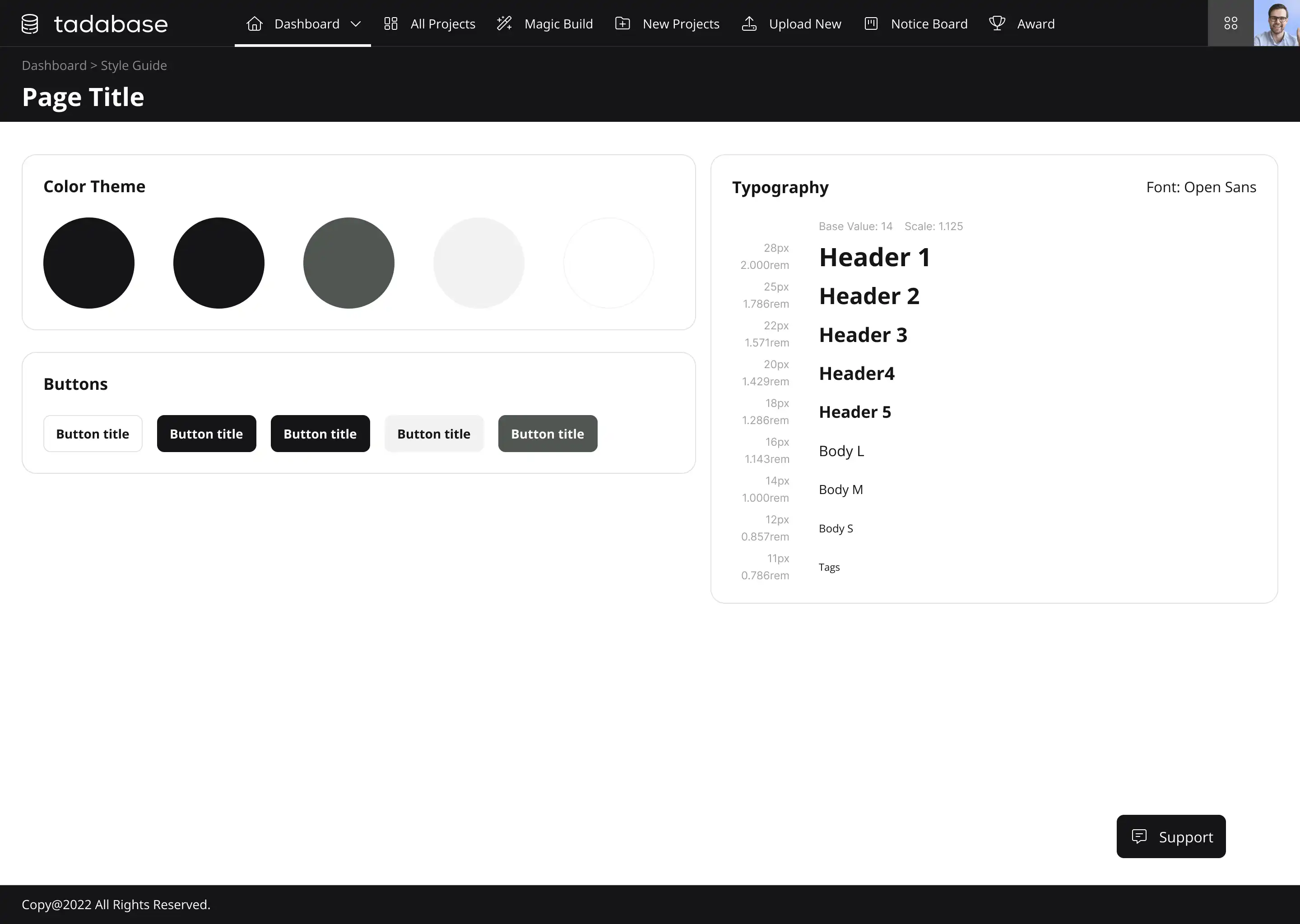The image size is (1300, 924).
Task: Select the first black color swatch
Action: pos(89,263)
